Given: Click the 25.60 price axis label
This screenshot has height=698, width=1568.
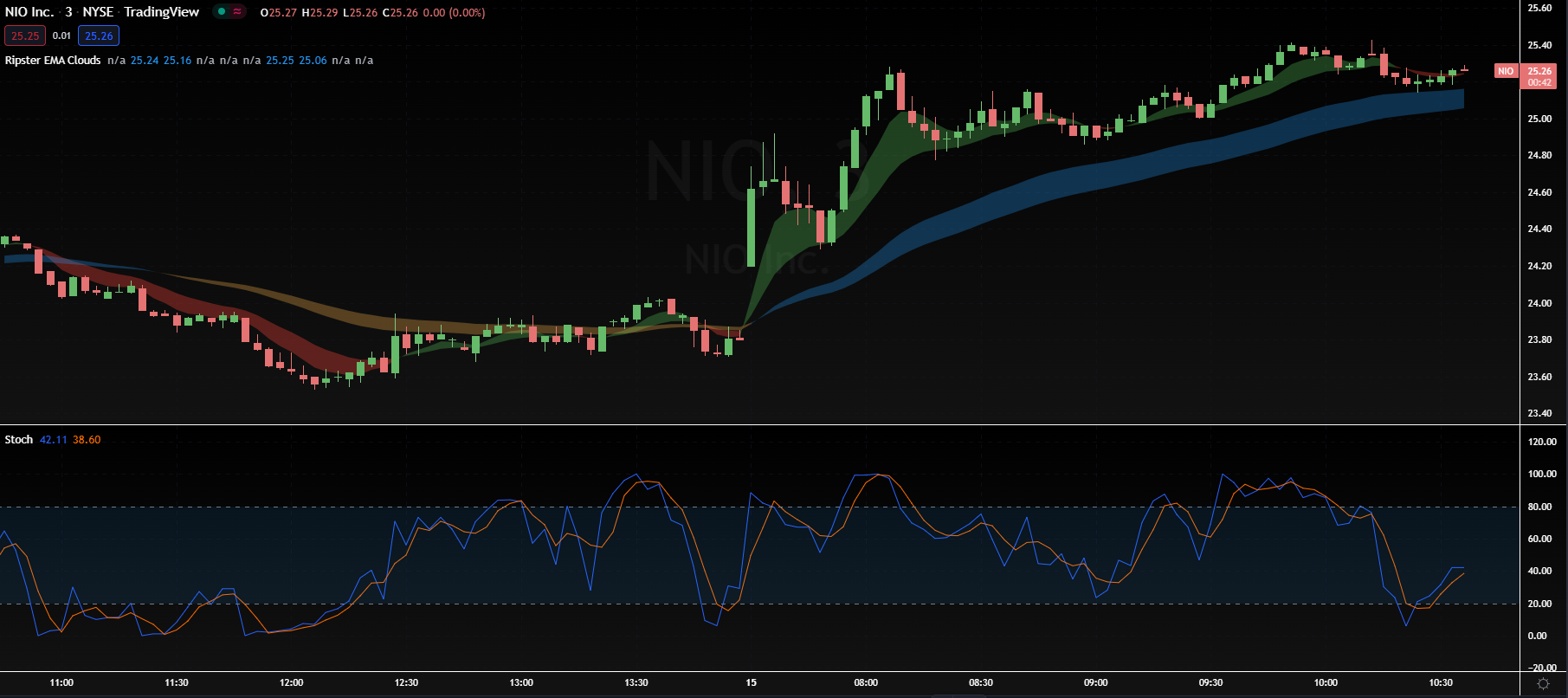Looking at the screenshot, I should coord(1539,8).
